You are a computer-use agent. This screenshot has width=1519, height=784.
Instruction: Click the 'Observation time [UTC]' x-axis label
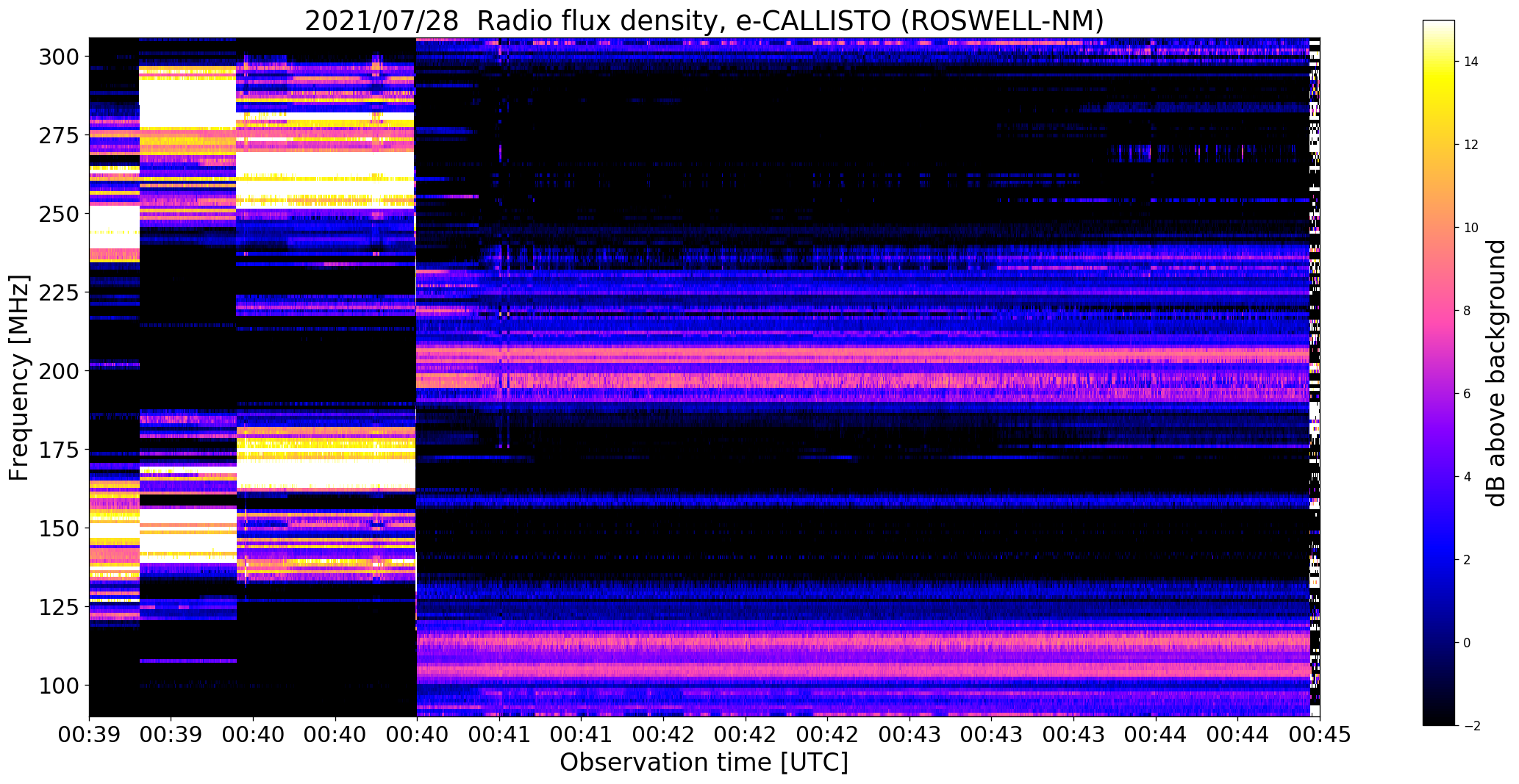[704, 762]
